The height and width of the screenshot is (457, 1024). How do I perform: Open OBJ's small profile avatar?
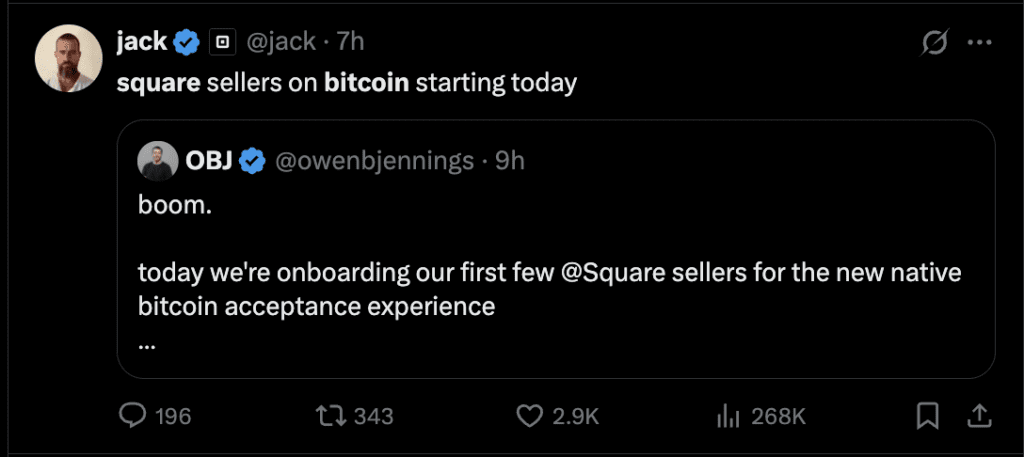158,160
